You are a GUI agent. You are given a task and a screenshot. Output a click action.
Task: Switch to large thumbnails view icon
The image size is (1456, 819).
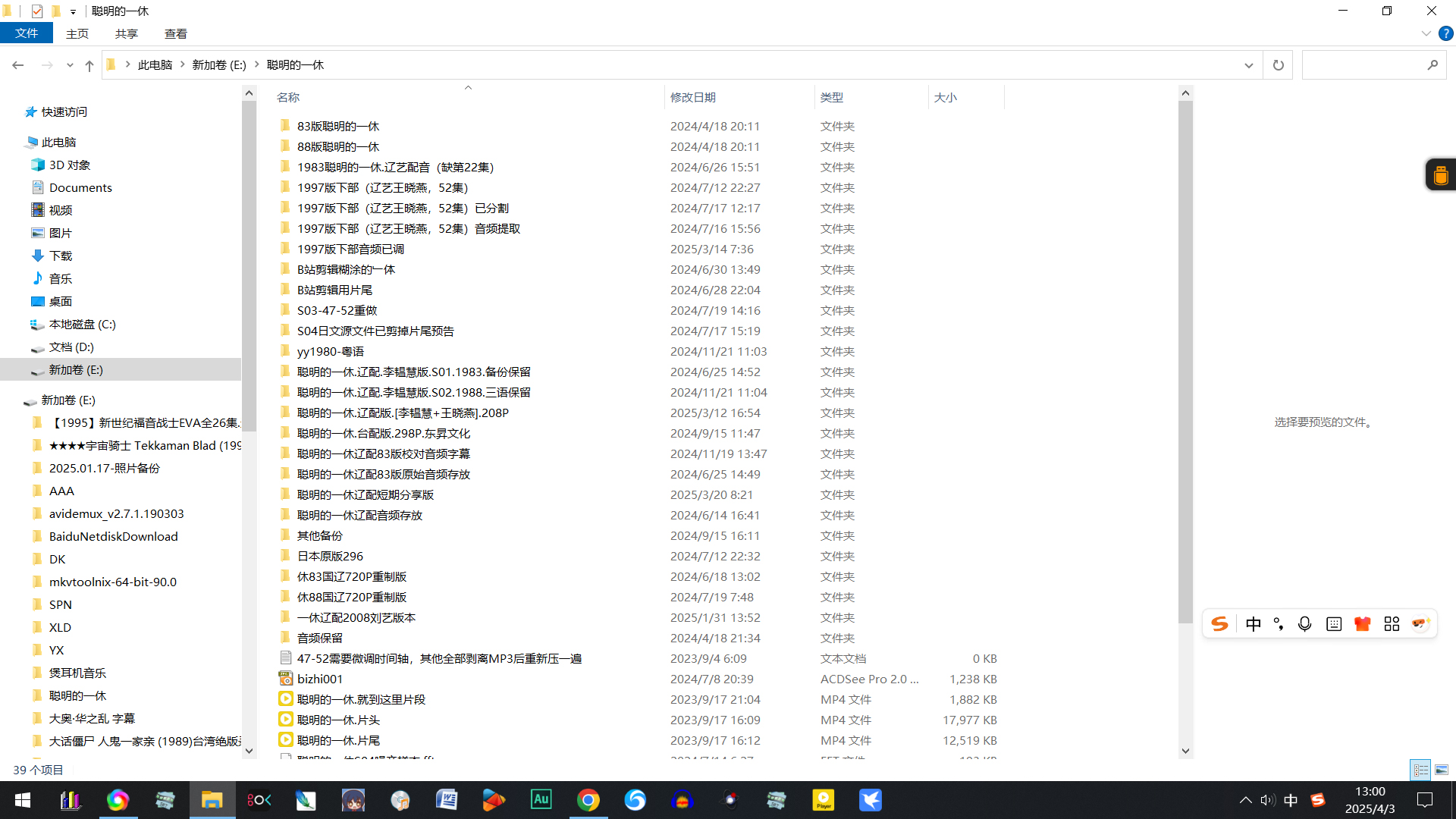click(1442, 770)
